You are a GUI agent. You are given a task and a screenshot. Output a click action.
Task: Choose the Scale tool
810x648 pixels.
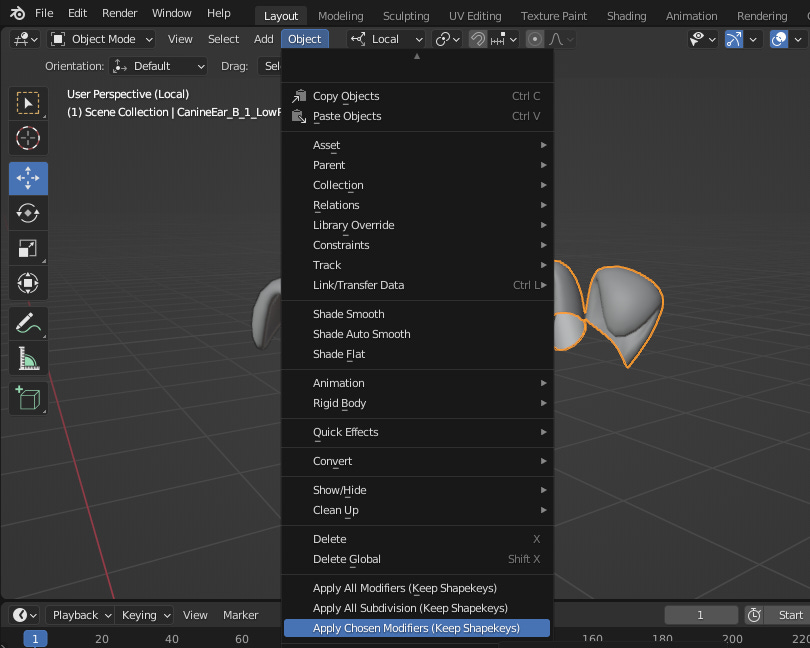28,248
